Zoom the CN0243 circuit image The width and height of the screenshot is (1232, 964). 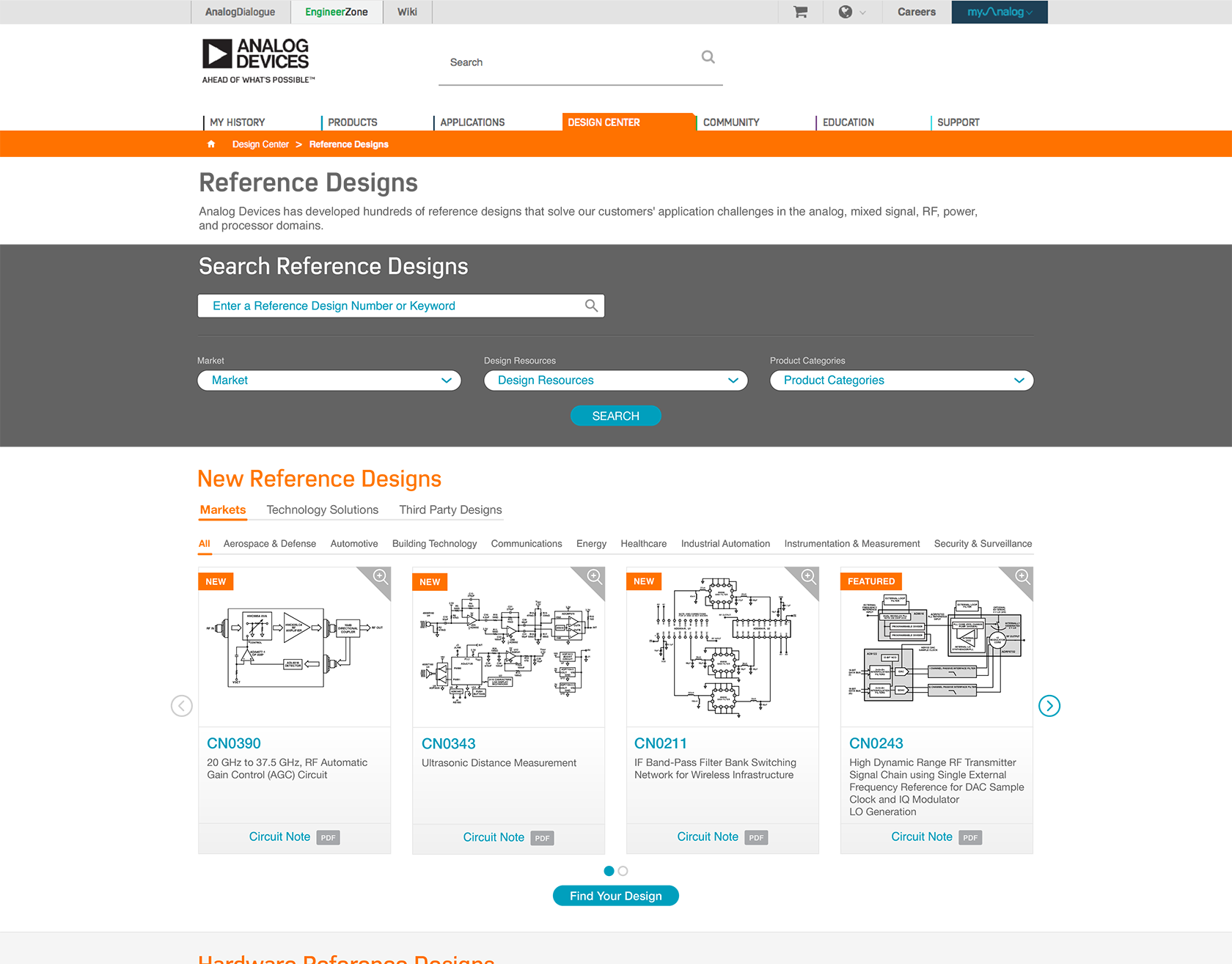click(1022, 576)
